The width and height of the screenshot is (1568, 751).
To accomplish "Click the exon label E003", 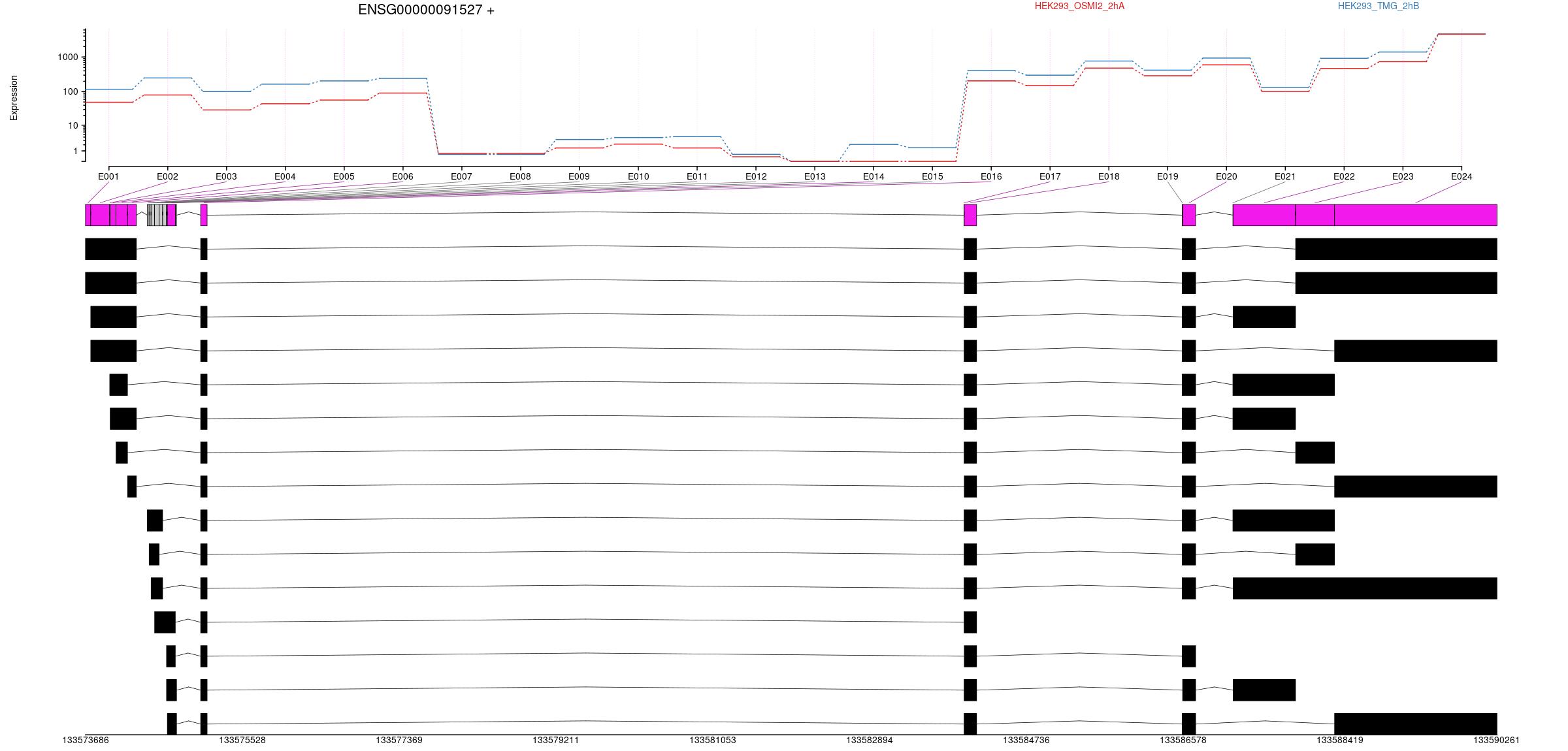I will coord(226,176).
